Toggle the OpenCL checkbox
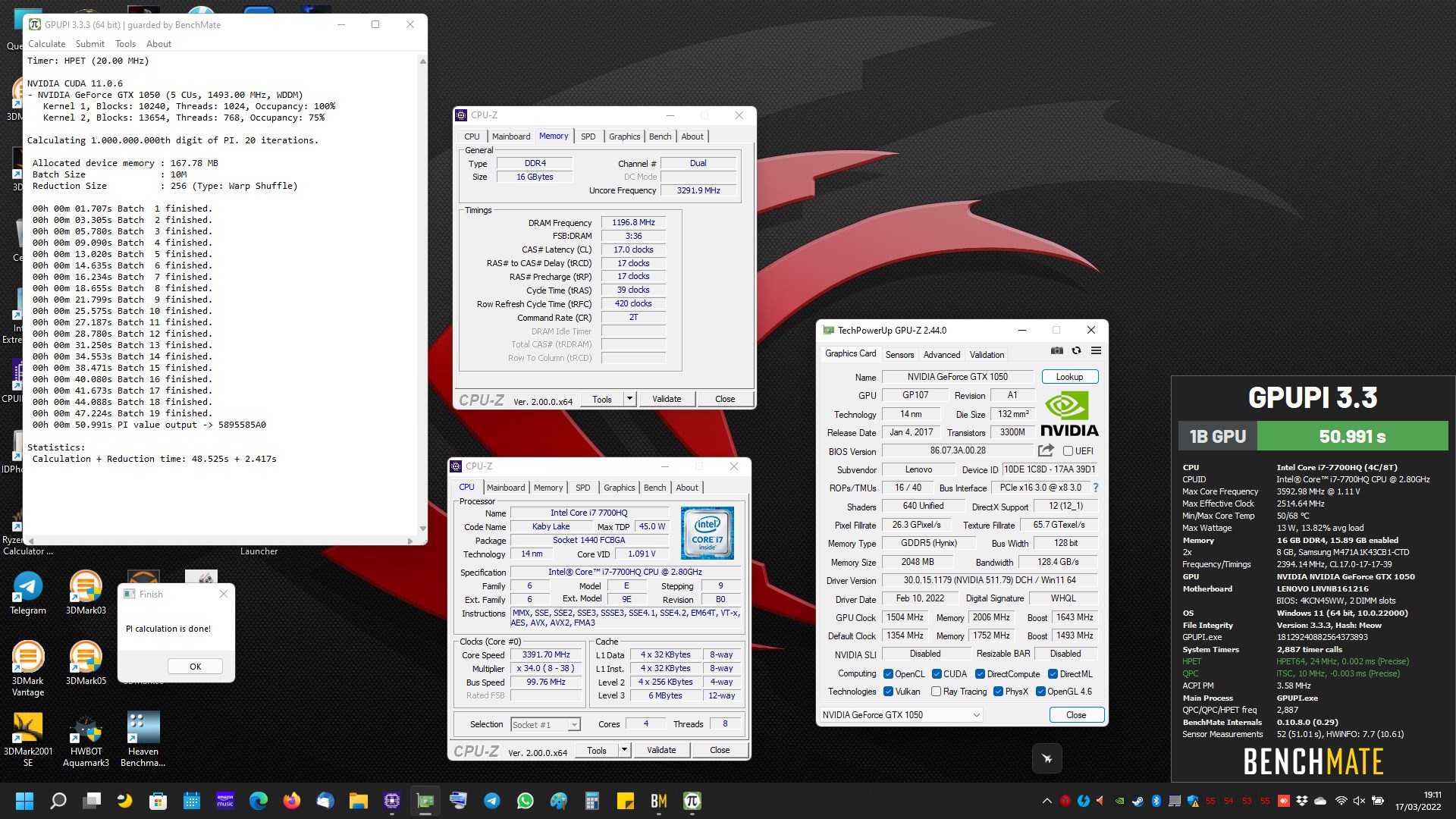 click(888, 674)
